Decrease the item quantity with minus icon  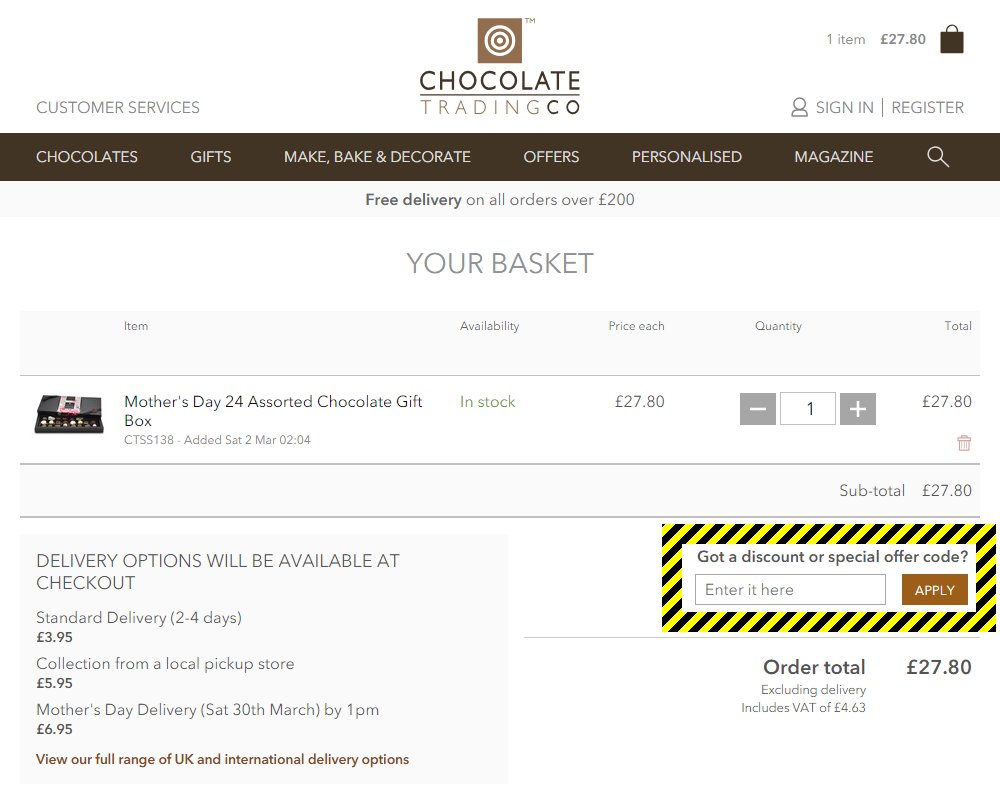pos(758,408)
